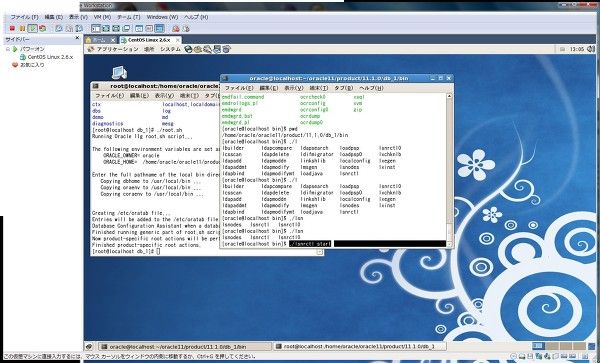Open the VMware ヘルプ (H) menu
The width and height of the screenshot is (600, 363).
(196, 17)
